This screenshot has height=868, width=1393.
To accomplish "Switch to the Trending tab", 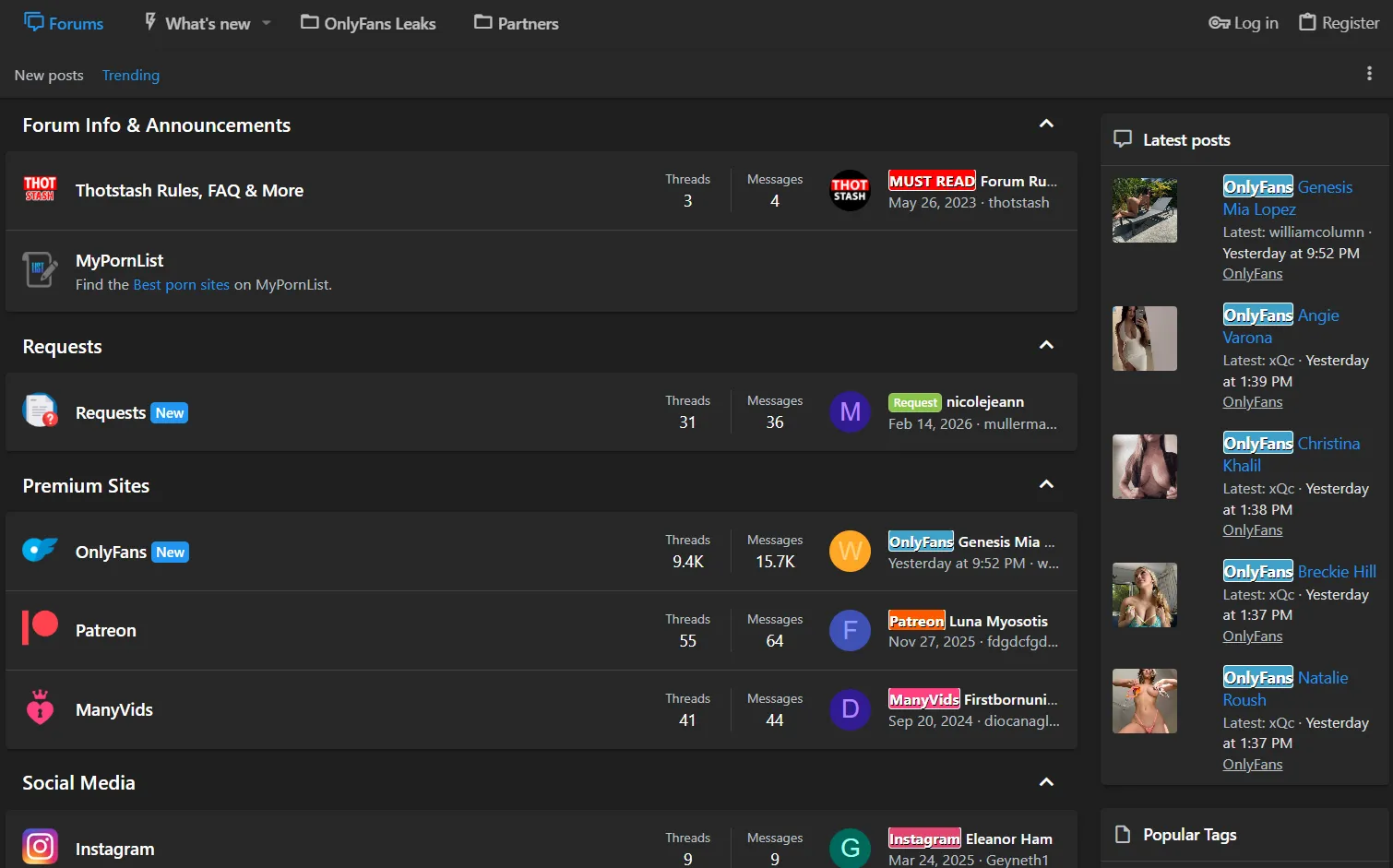I will pyautogui.click(x=130, y=76).
